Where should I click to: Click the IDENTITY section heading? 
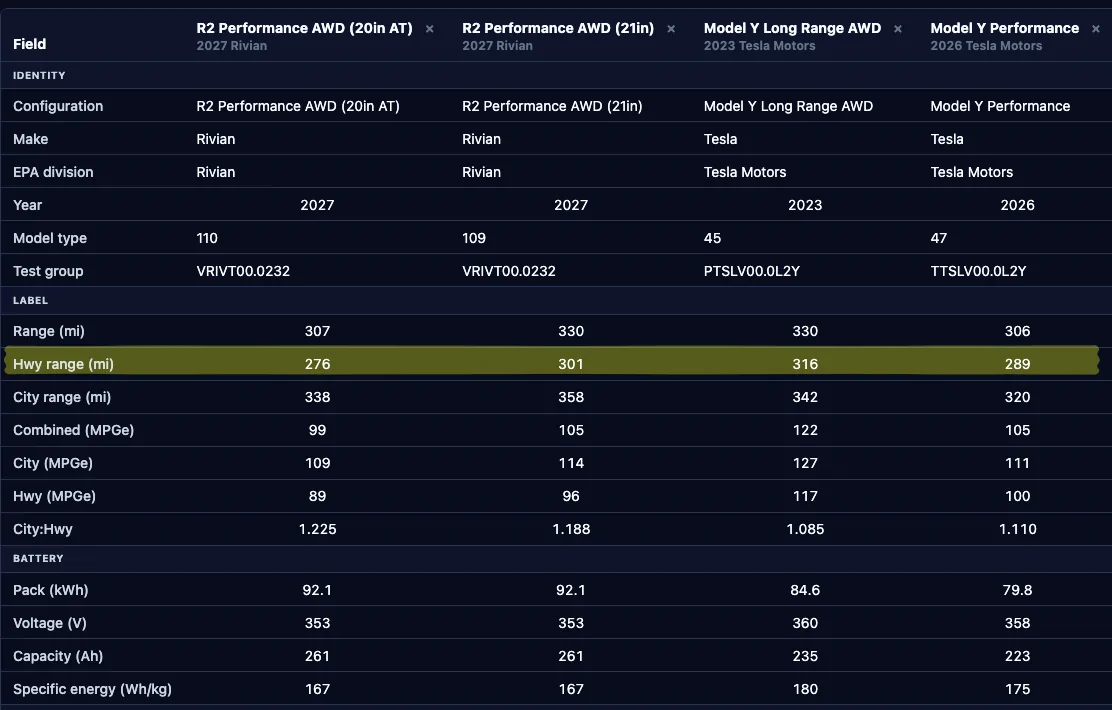tap(39, 75)
